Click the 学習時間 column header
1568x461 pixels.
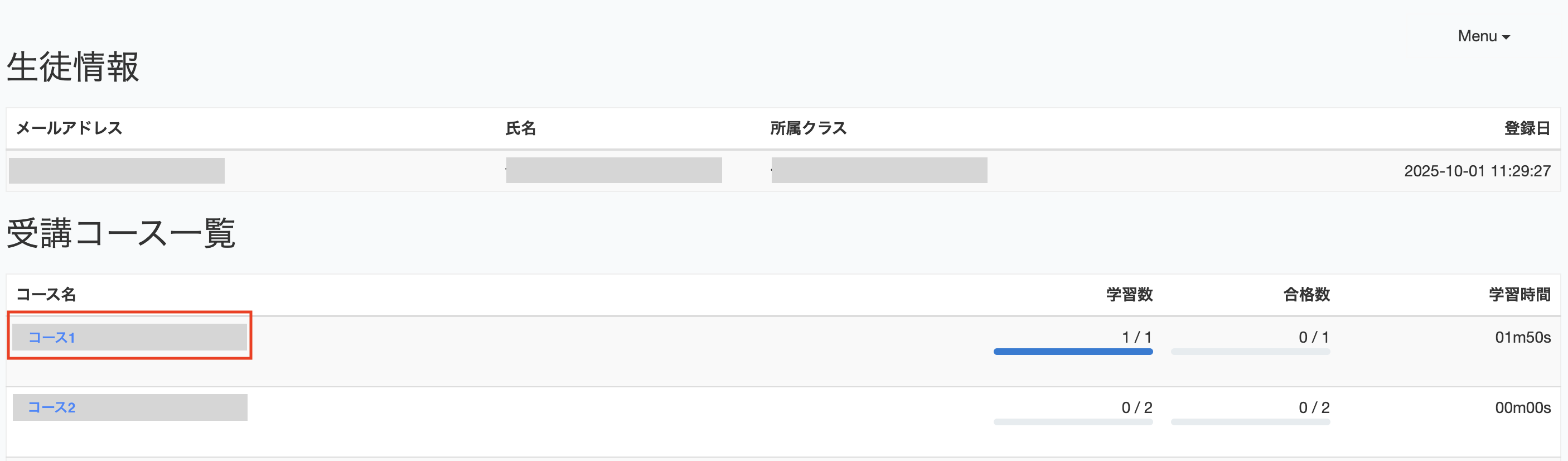click(1519, 295)
